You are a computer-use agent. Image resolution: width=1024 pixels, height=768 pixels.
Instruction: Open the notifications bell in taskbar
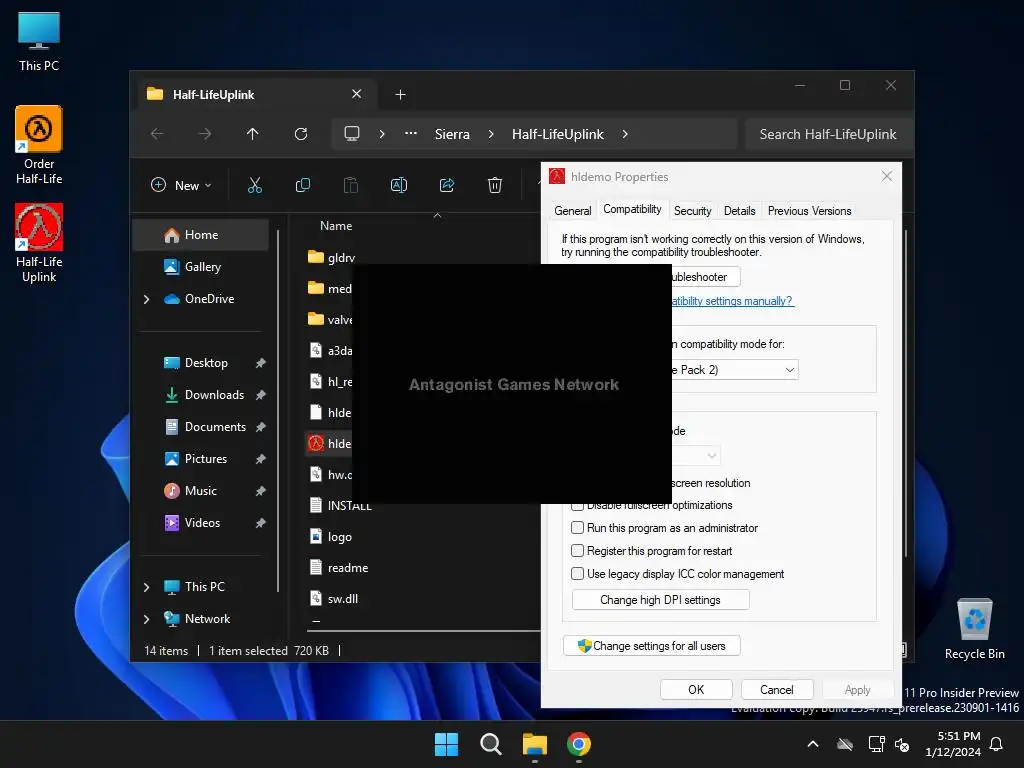[997, 744]
